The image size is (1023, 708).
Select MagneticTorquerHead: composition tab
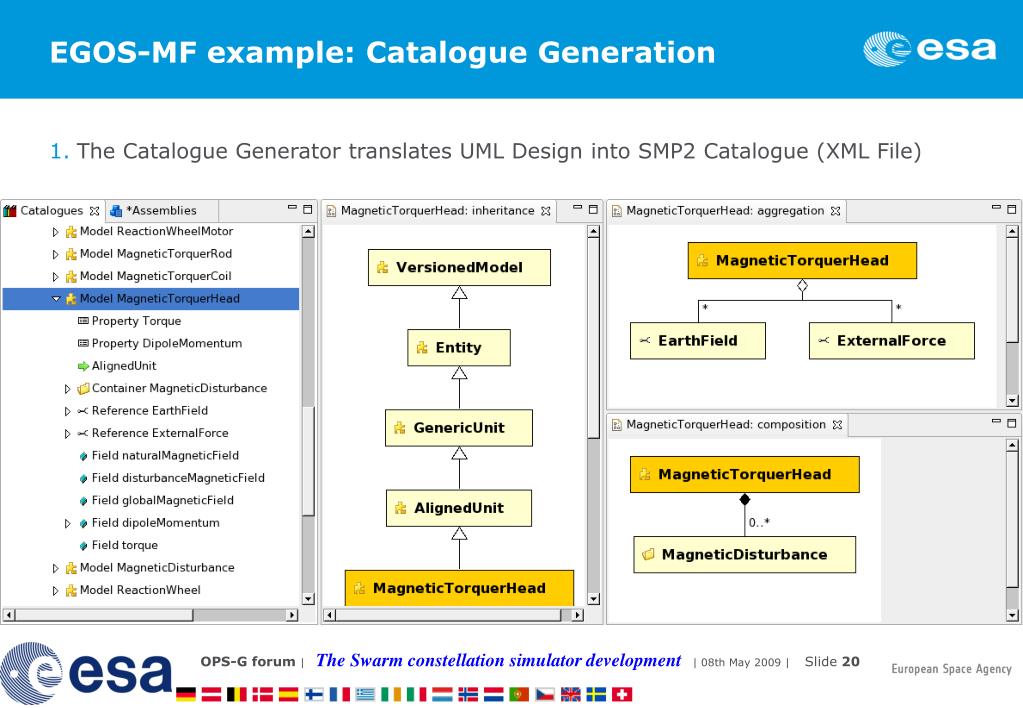[726, 425]
